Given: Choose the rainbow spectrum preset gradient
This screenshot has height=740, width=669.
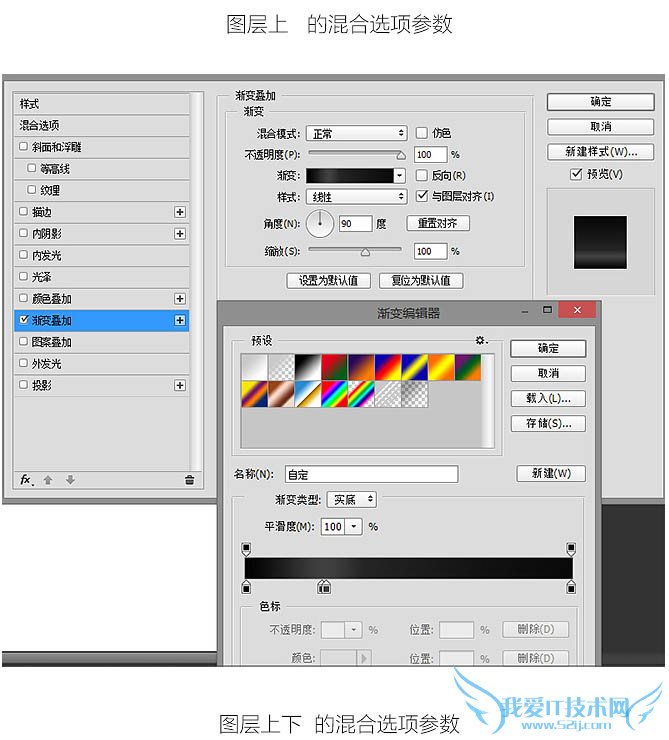Looking at the screenshot, I should point(334,394).
